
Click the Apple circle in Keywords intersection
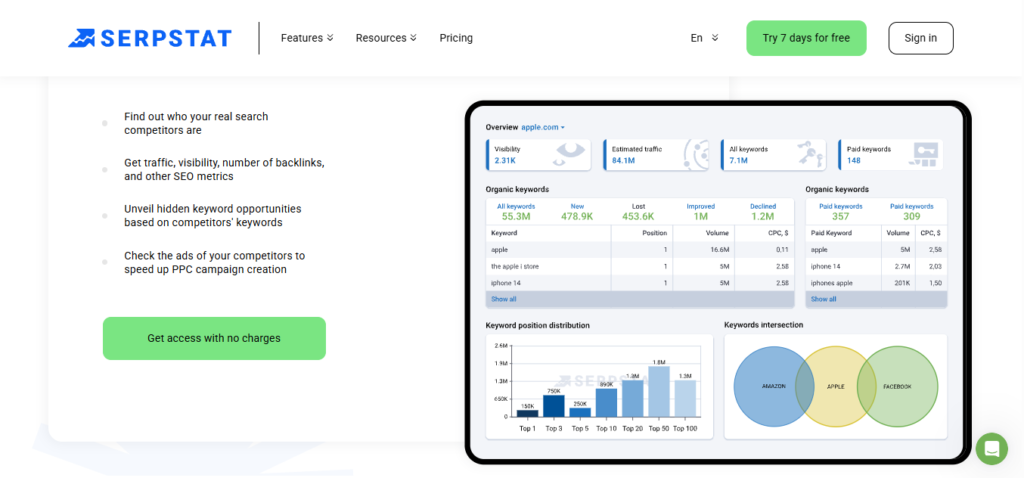(835, 387)
